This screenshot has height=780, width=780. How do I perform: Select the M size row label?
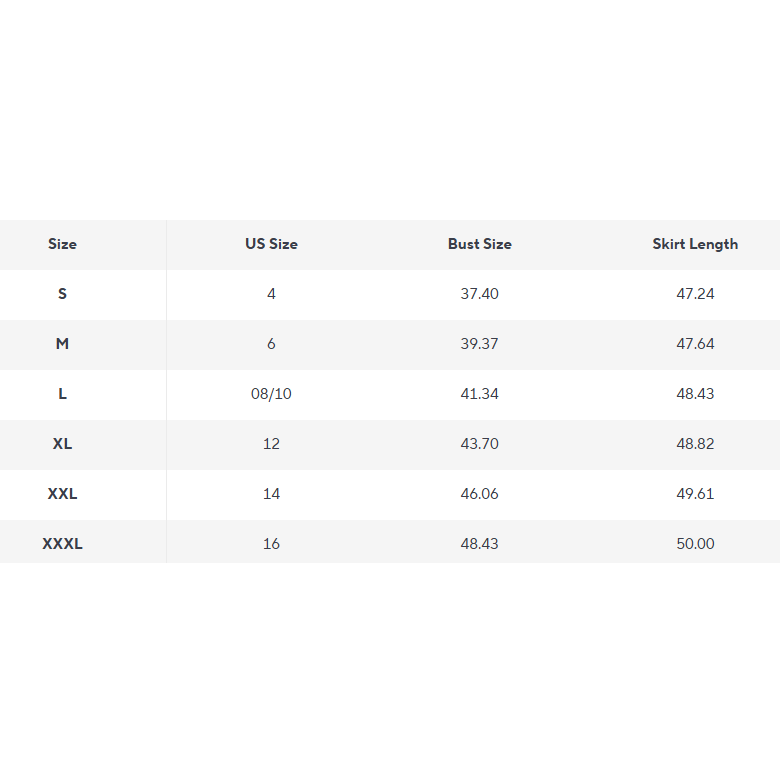point(62,344)
